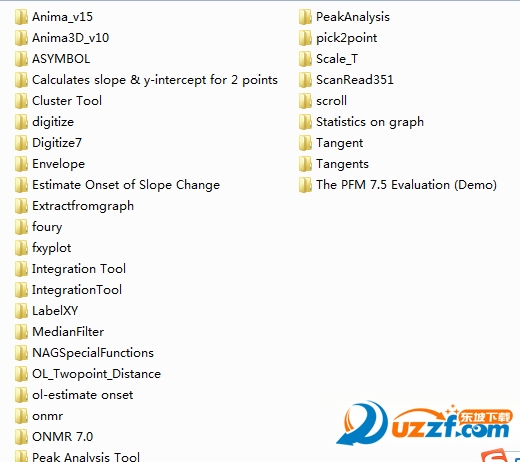The image size is (520, 462).
Task: Click the pick2point folder icon
Action: tap(305, 38)
